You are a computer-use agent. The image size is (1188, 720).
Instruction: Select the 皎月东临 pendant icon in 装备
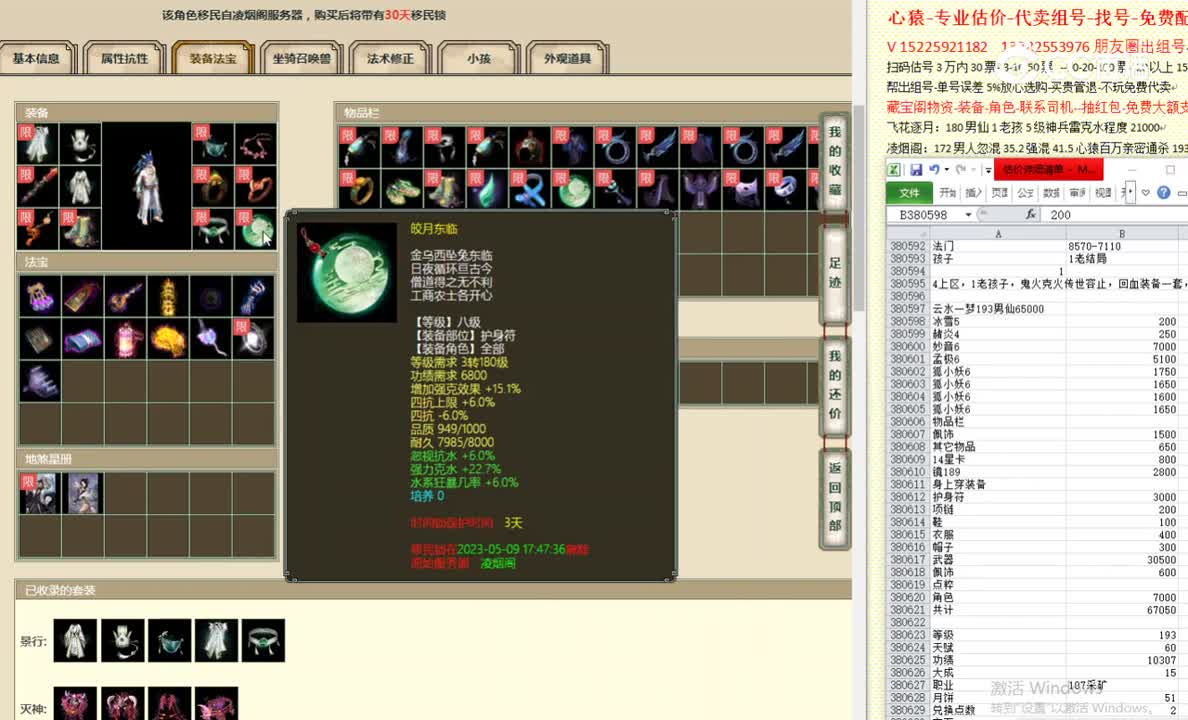253,230
